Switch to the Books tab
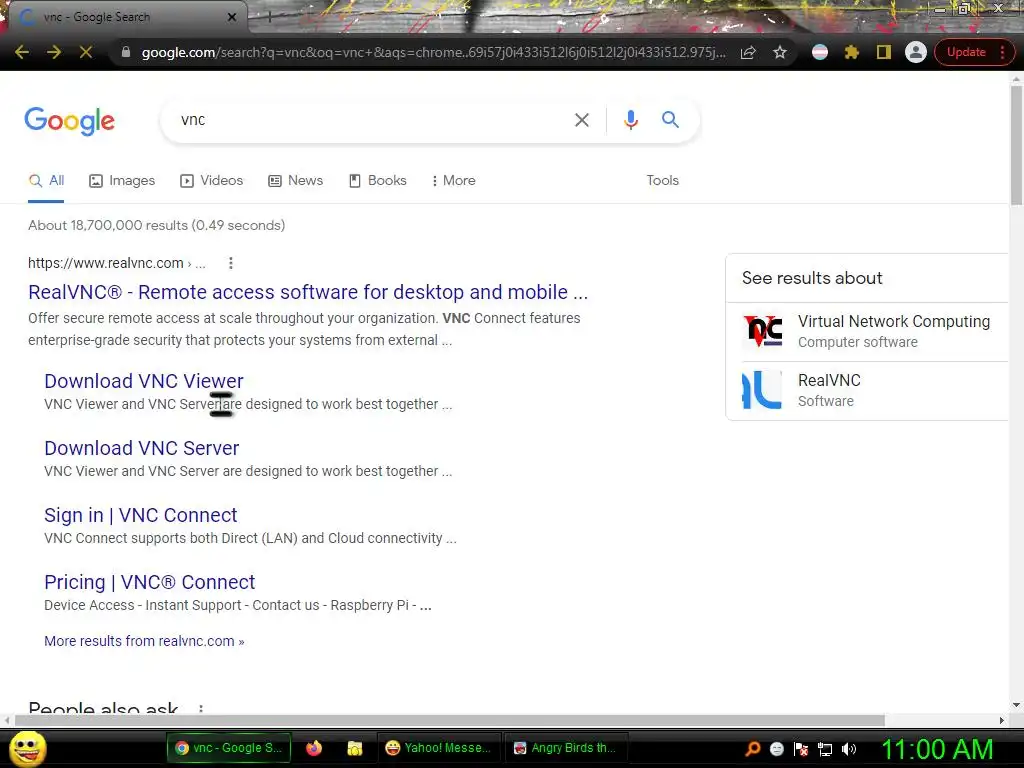Screen dimensions: 1024x768 (x=377, y=181)
